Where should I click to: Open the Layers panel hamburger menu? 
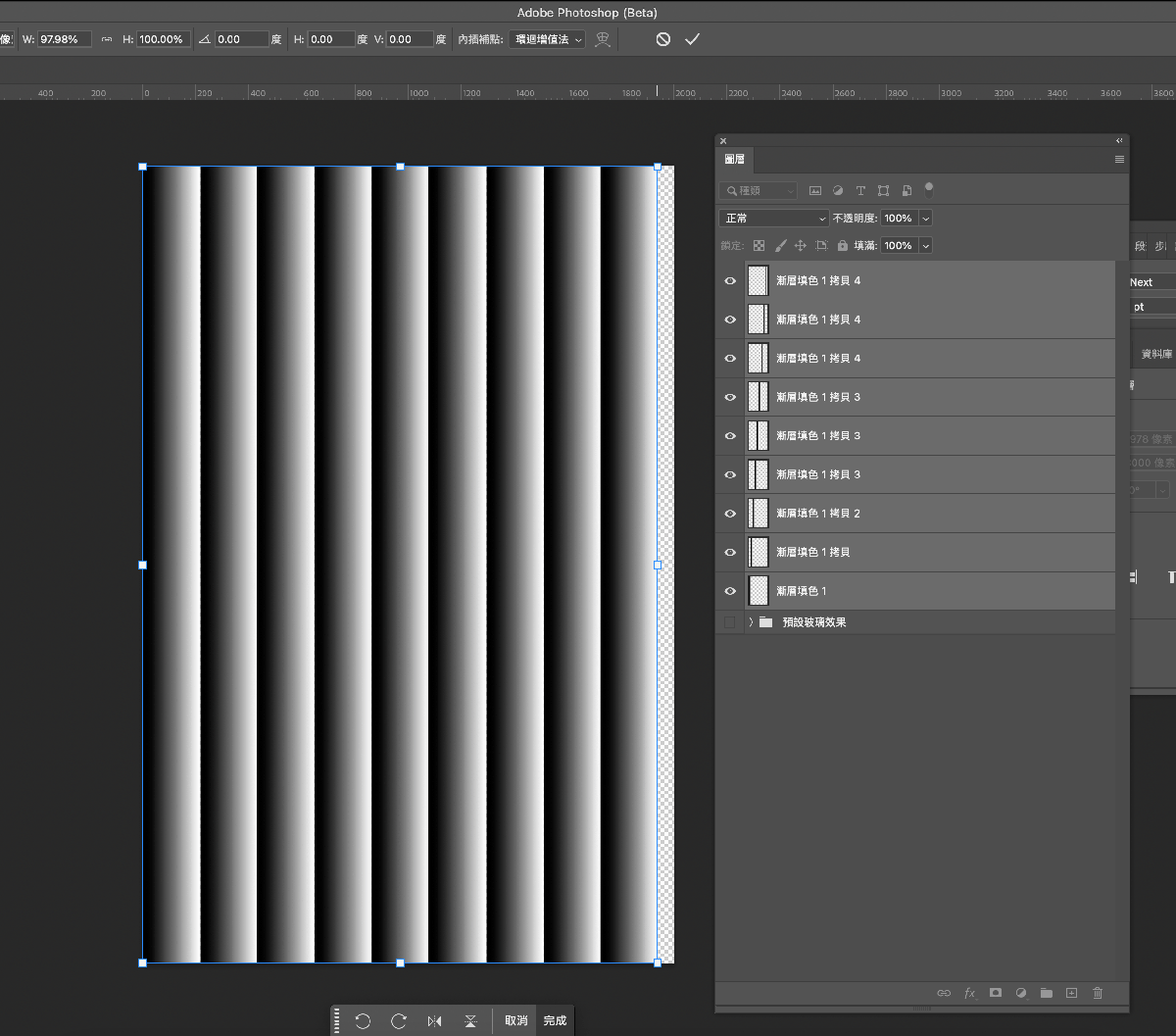pos(1119,159)
